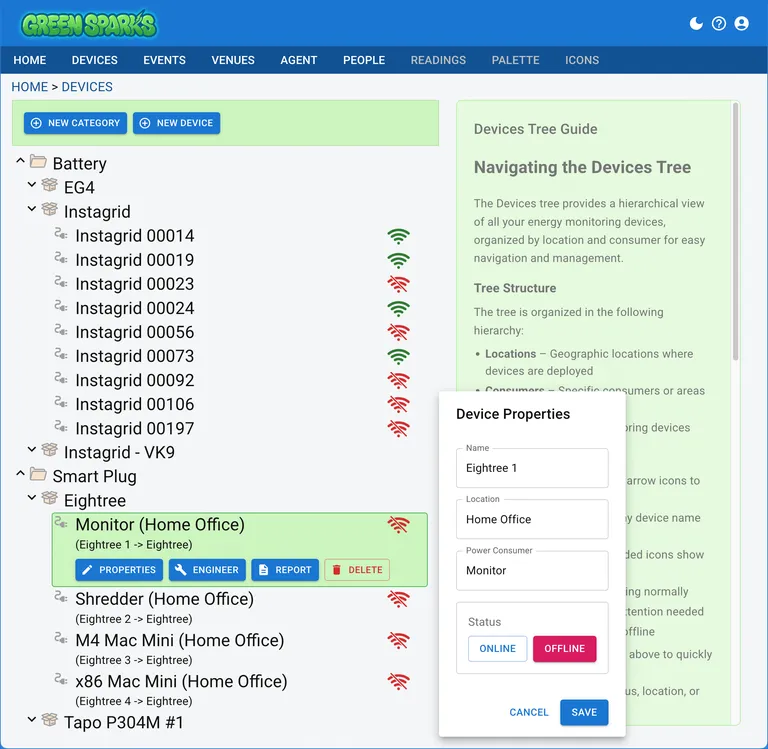This screenshot has height=749, width=768.
Task: Set device status to Online
Action: pos(497,649)
